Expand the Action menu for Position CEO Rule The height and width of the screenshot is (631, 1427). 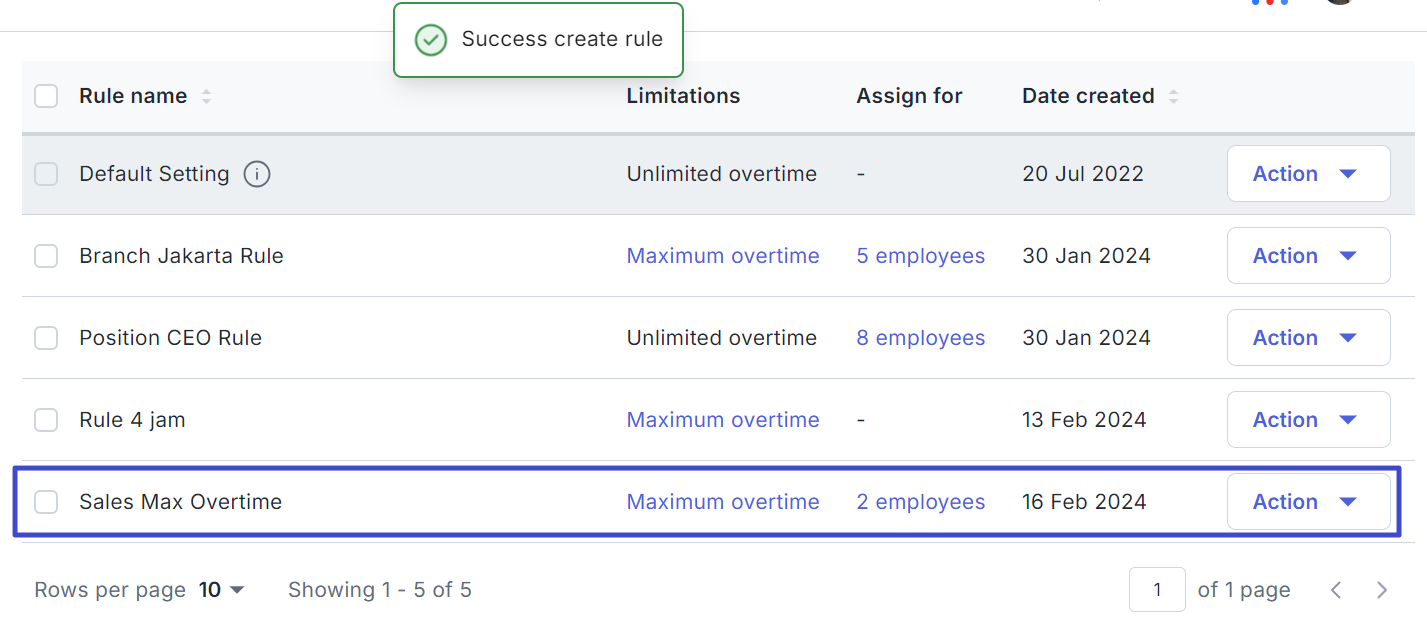pos(1308,338)
